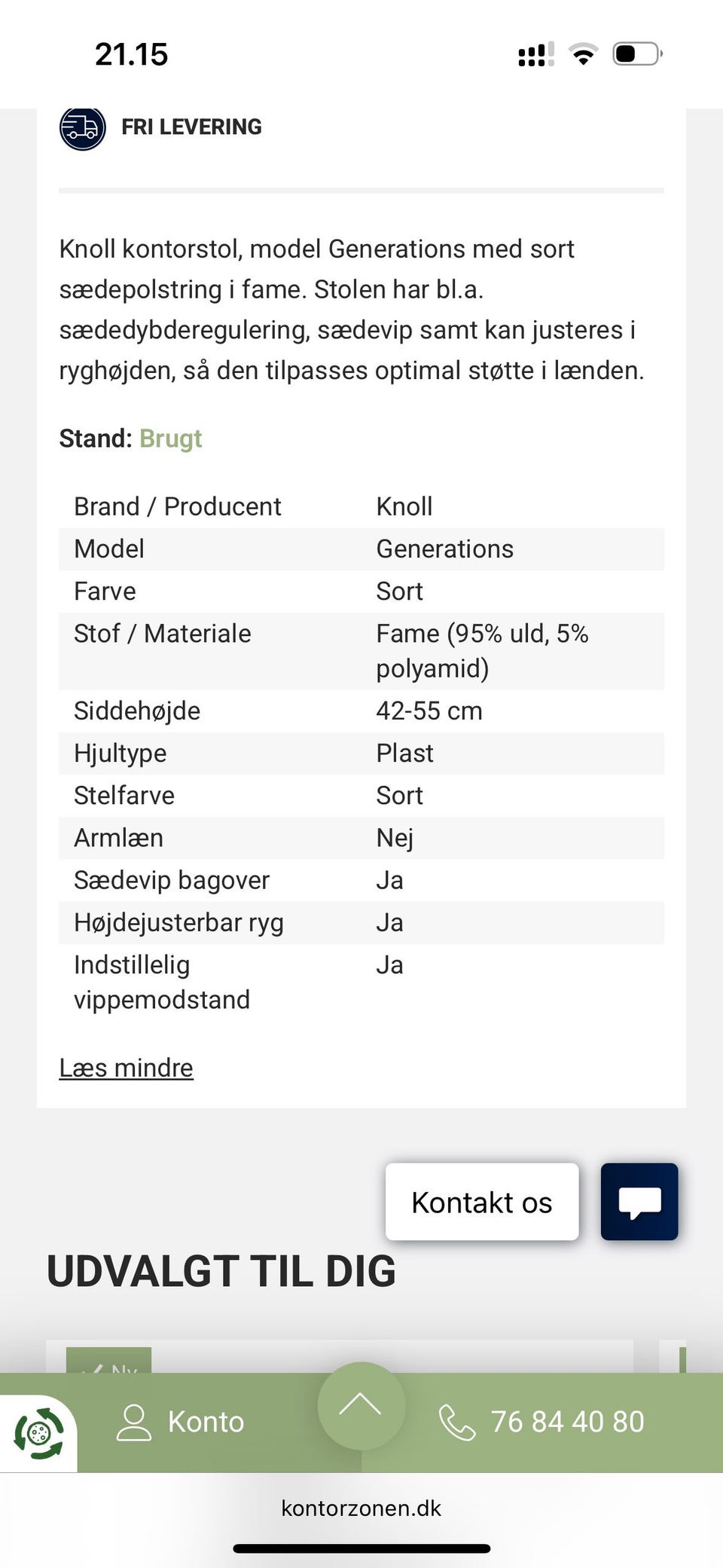Open the cookie settings icon
This screenshot has height=1568, width=723.
pos(38,1433)
